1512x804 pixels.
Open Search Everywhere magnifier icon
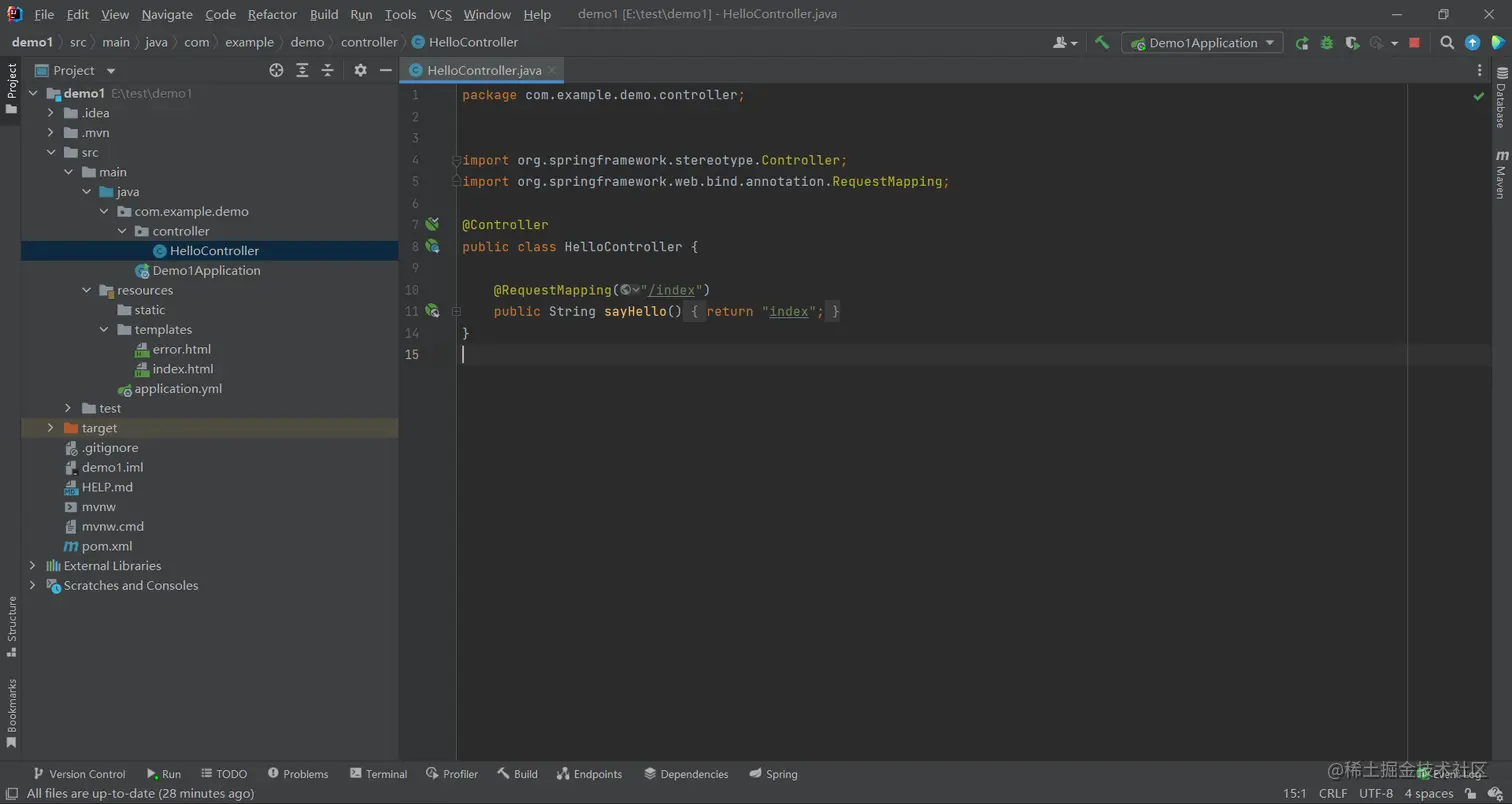coord(1447,43)
